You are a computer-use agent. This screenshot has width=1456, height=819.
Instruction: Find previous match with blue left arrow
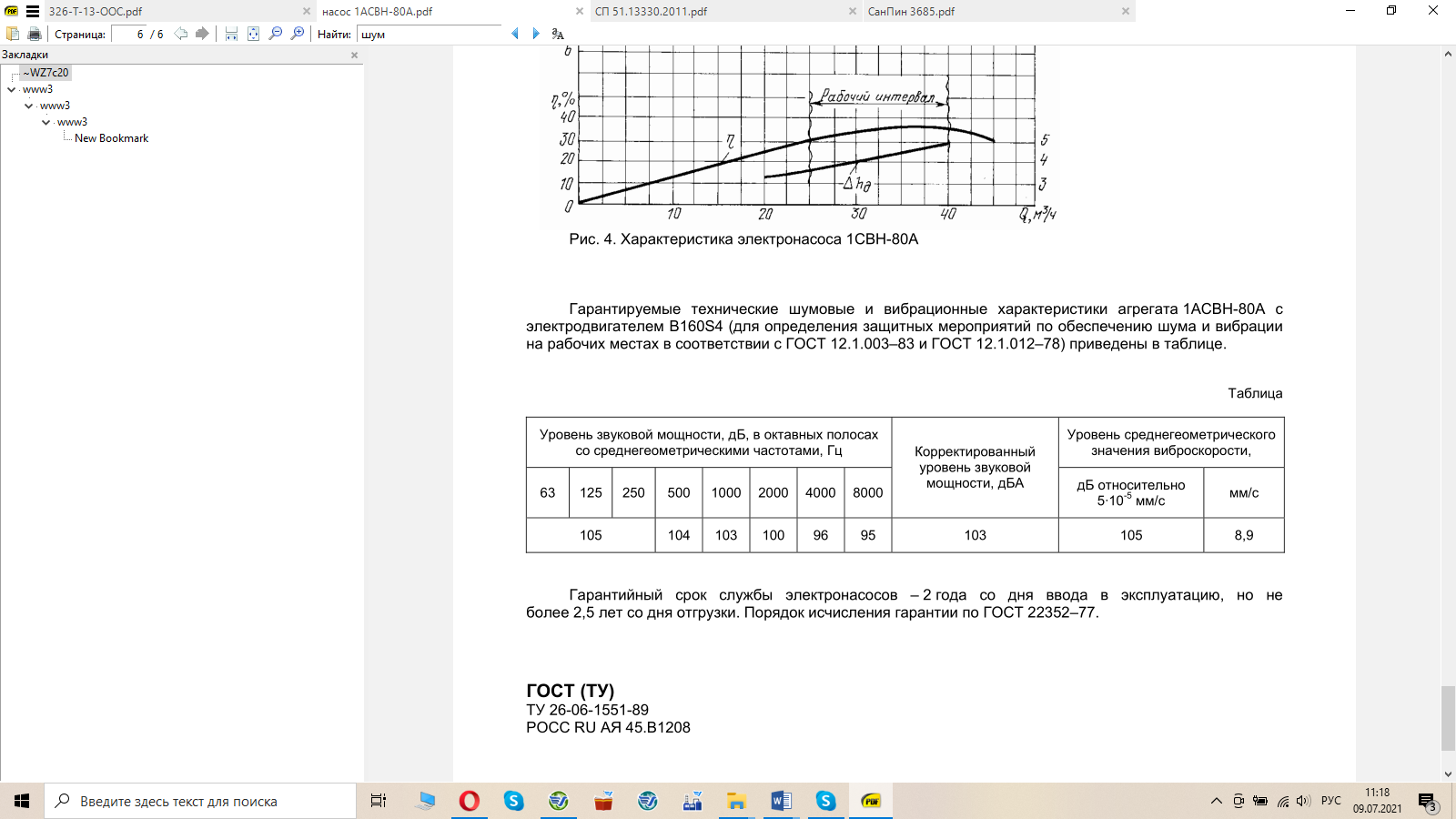(515, 34)
